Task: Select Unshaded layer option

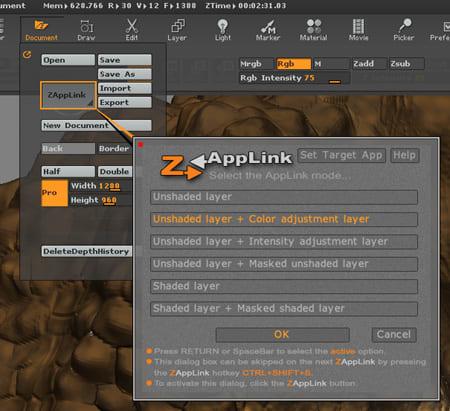Action: pyautogui.click(x=284, y=197)
